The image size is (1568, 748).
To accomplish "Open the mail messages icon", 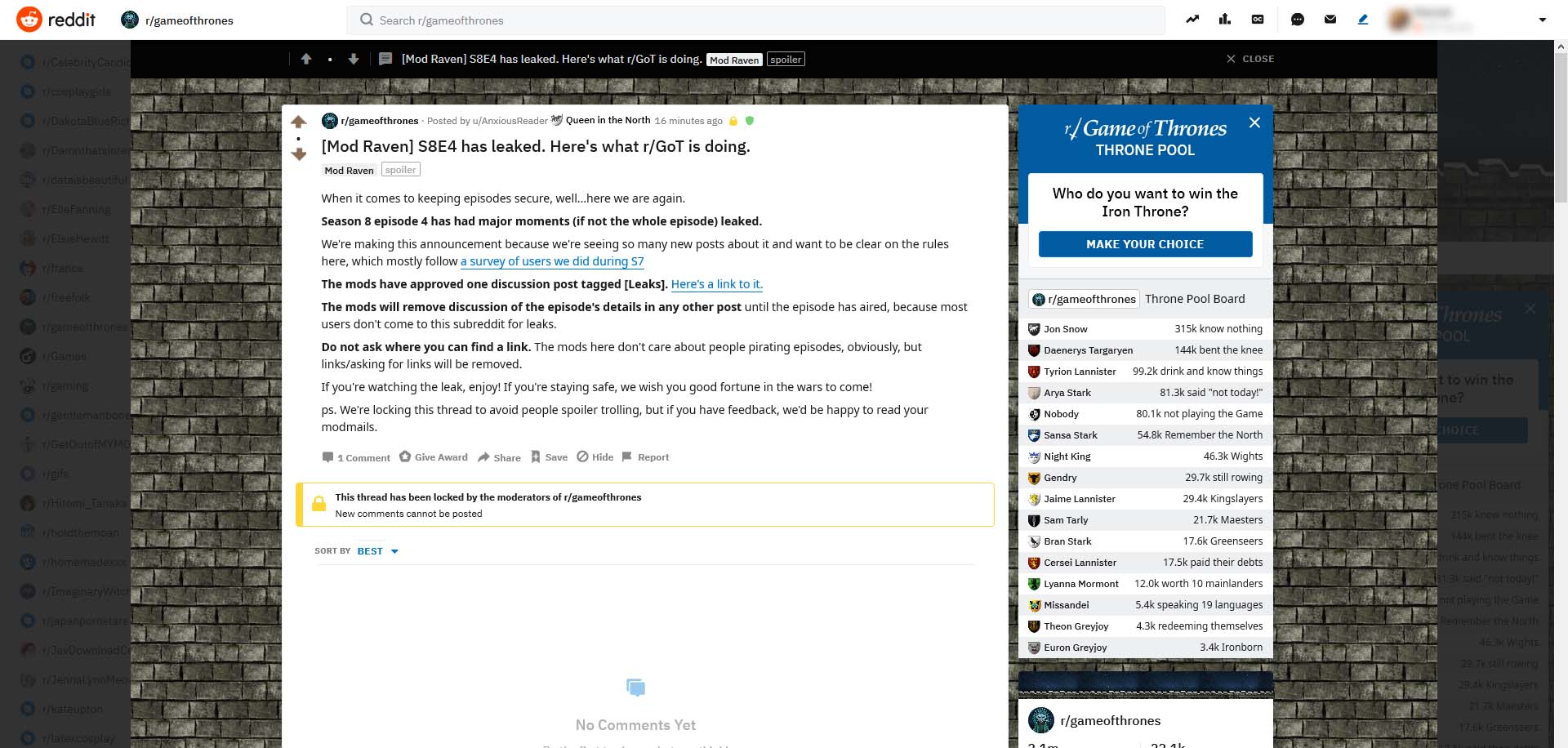I will point(1330,20).
